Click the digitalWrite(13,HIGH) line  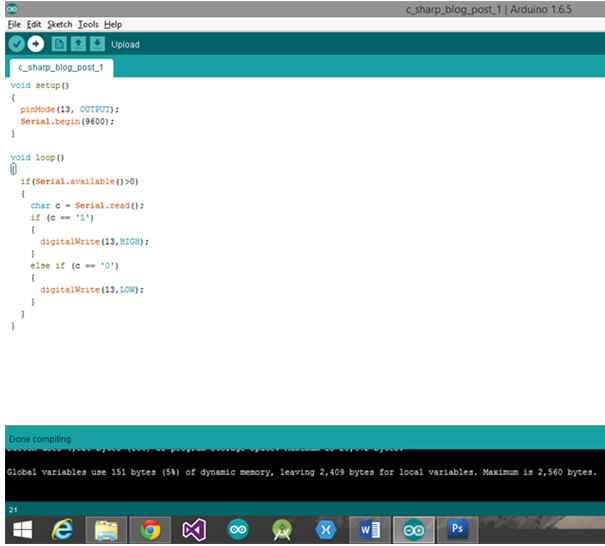point(95,242)
